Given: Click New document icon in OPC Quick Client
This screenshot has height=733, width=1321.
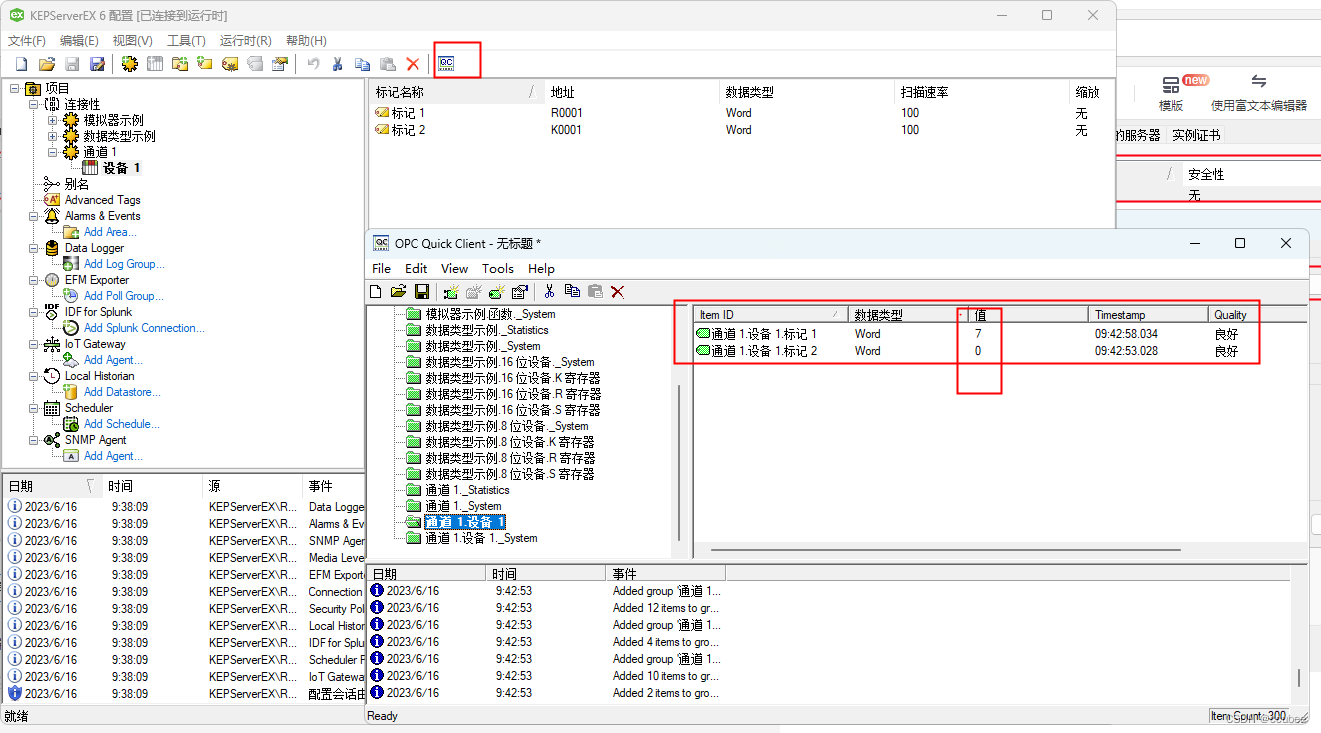Looking at the screenshot, I should (375, 292).
